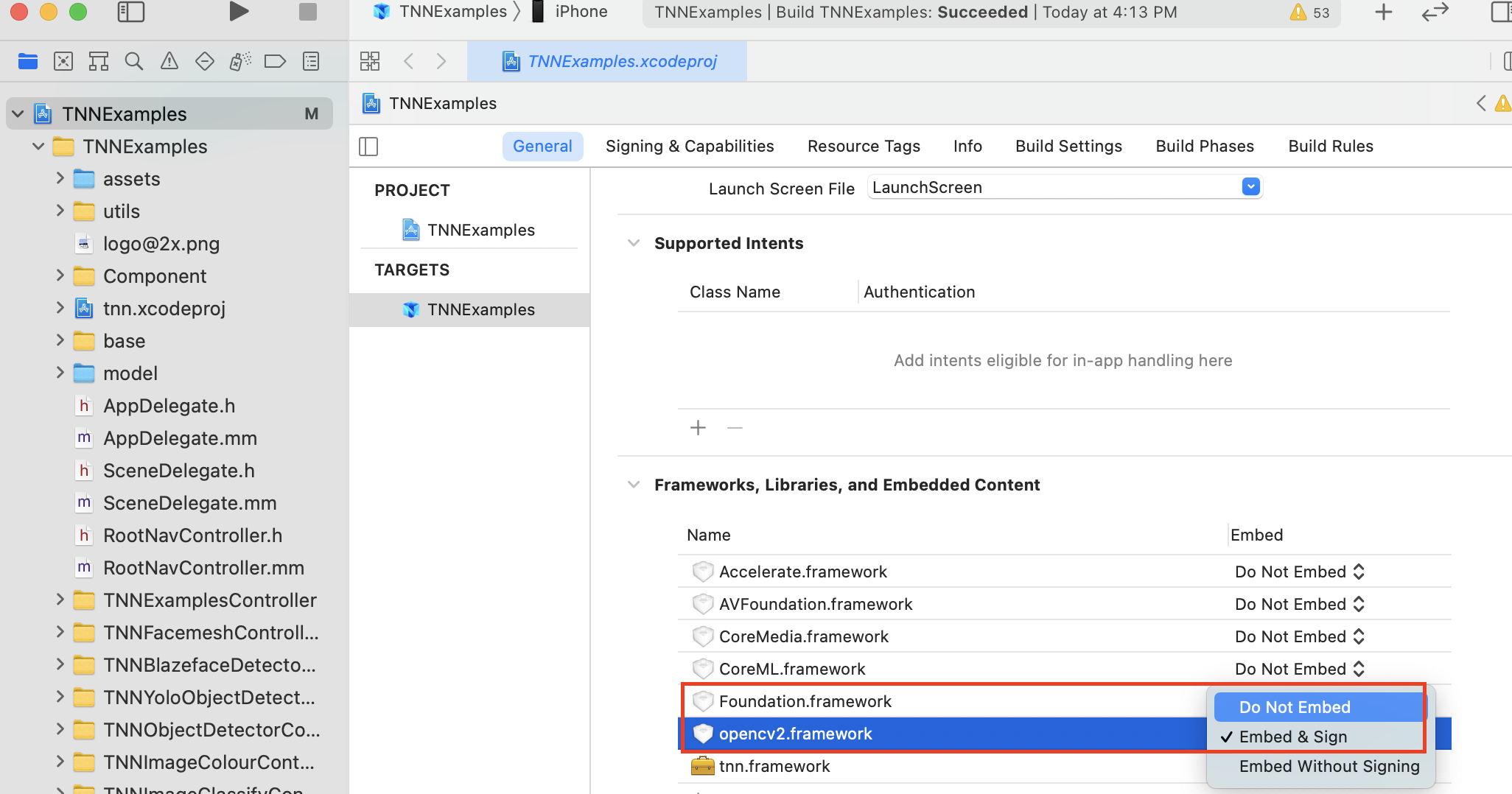Collapse the Supported Intents section
This screenshot has width=1512, height=794.
(x=633, y=243)
